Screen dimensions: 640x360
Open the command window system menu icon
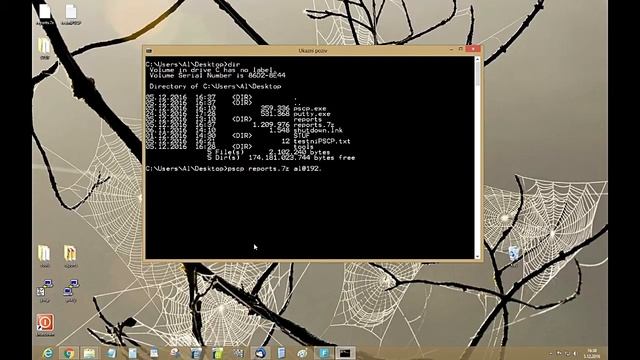coord(149,51)
